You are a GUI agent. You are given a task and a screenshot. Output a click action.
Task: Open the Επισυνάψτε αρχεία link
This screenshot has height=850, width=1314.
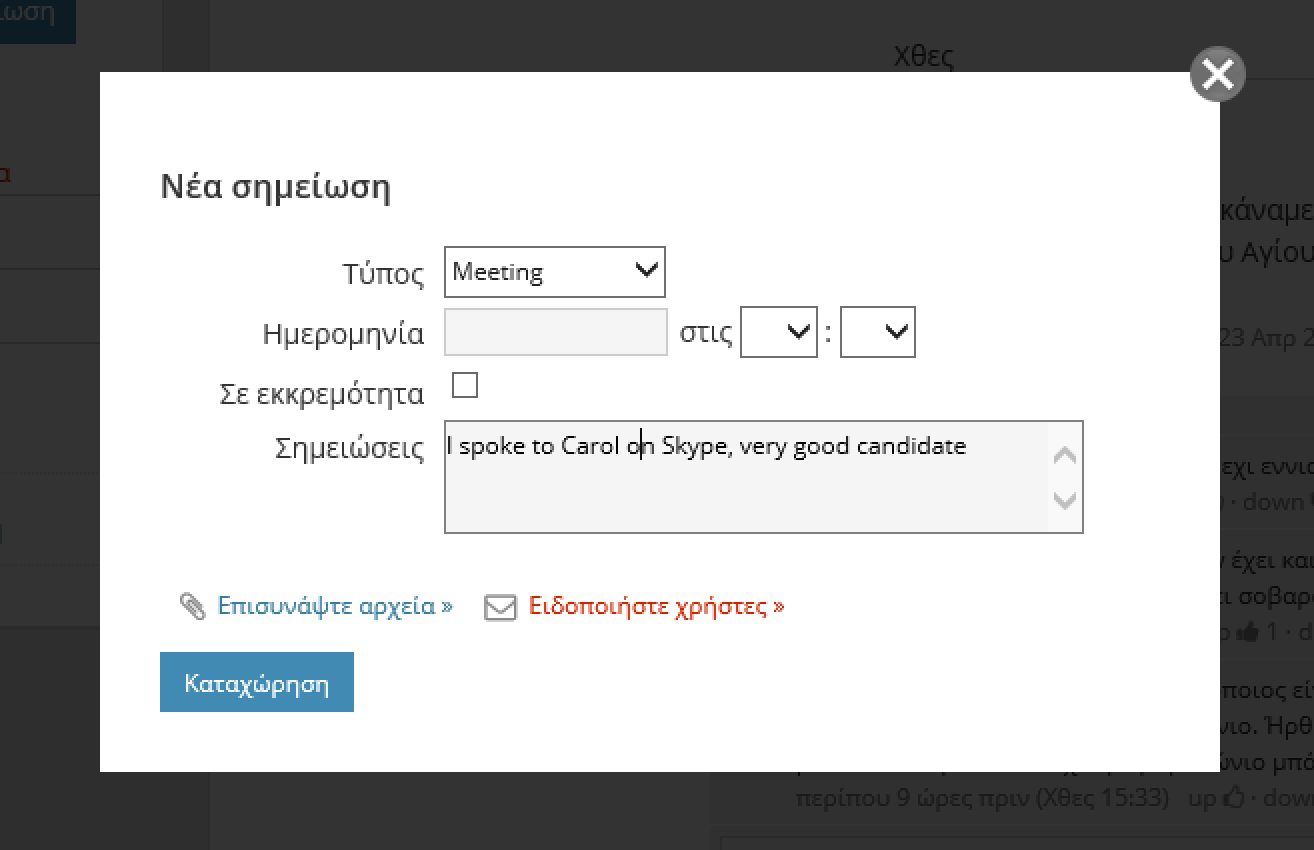pos(334,606)
